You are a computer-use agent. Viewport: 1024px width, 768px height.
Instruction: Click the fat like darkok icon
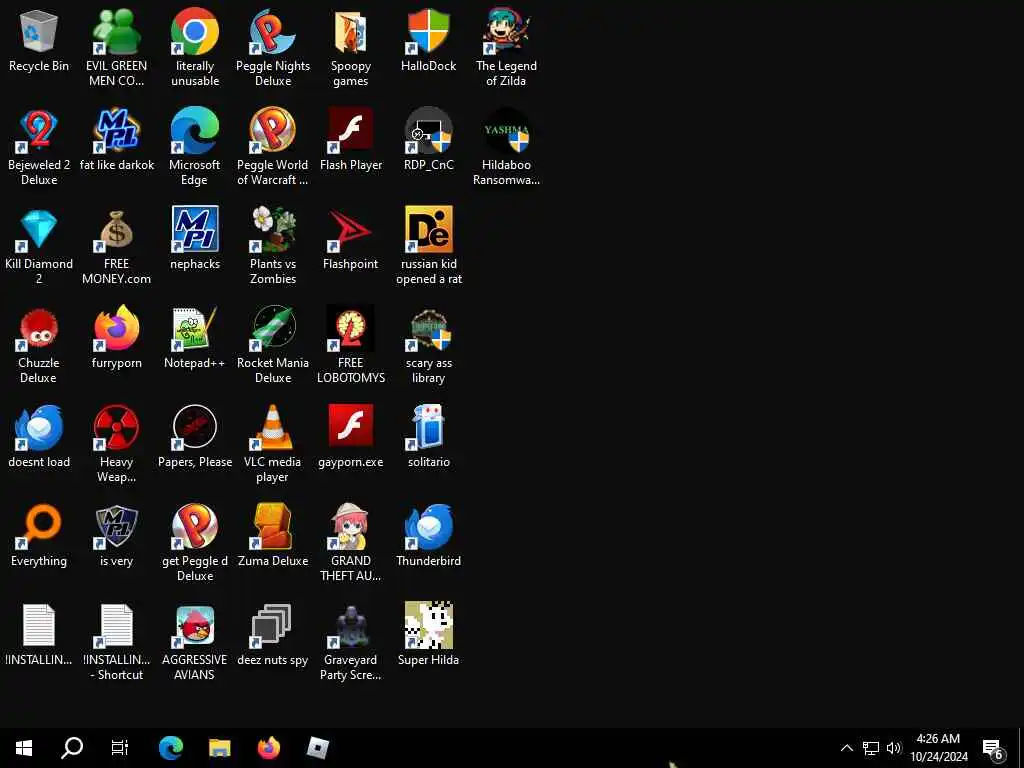[x=116, y=131]
